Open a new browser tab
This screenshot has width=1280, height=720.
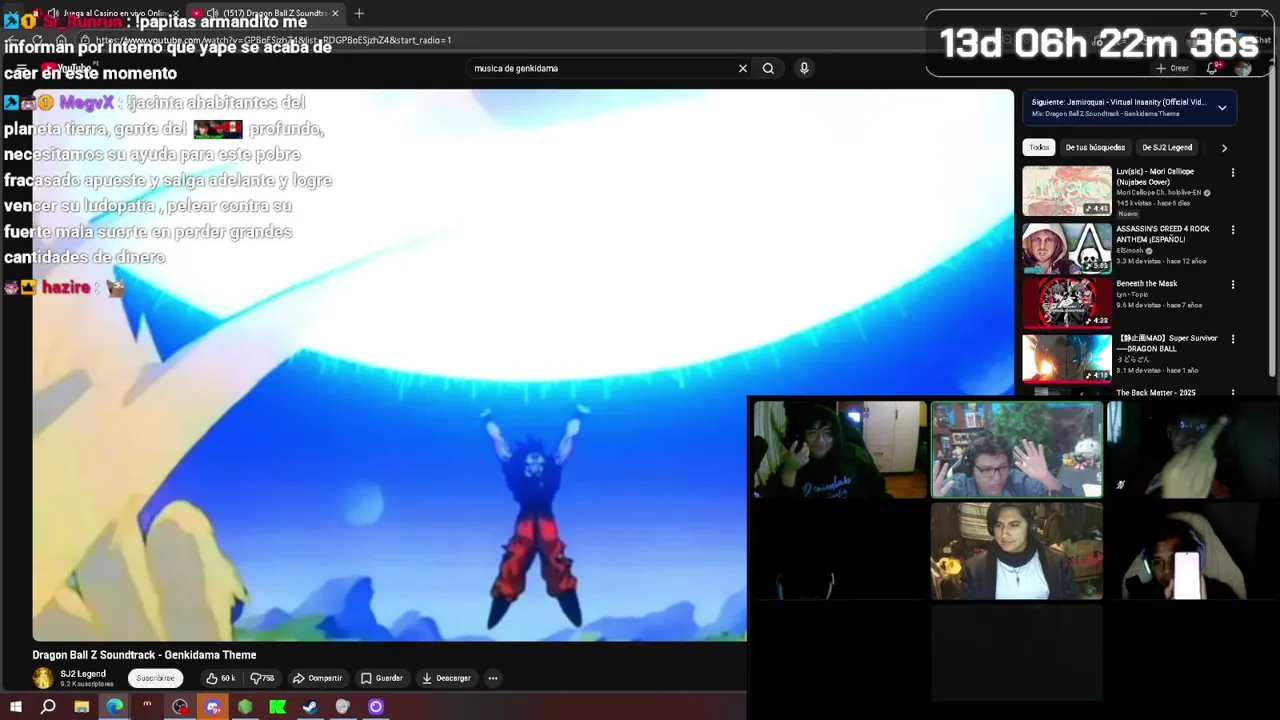[359, 13]
